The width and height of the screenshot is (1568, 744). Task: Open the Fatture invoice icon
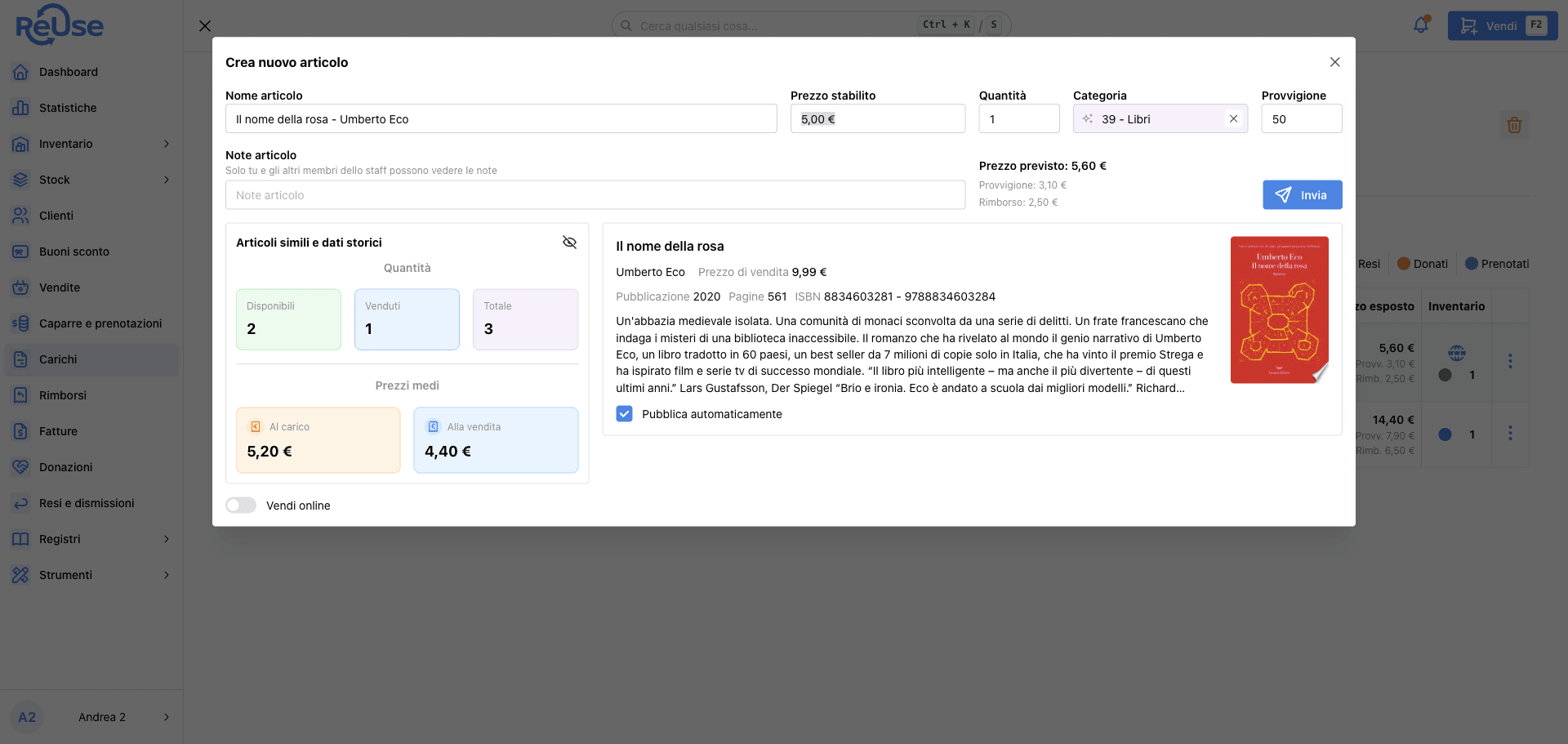20,431
